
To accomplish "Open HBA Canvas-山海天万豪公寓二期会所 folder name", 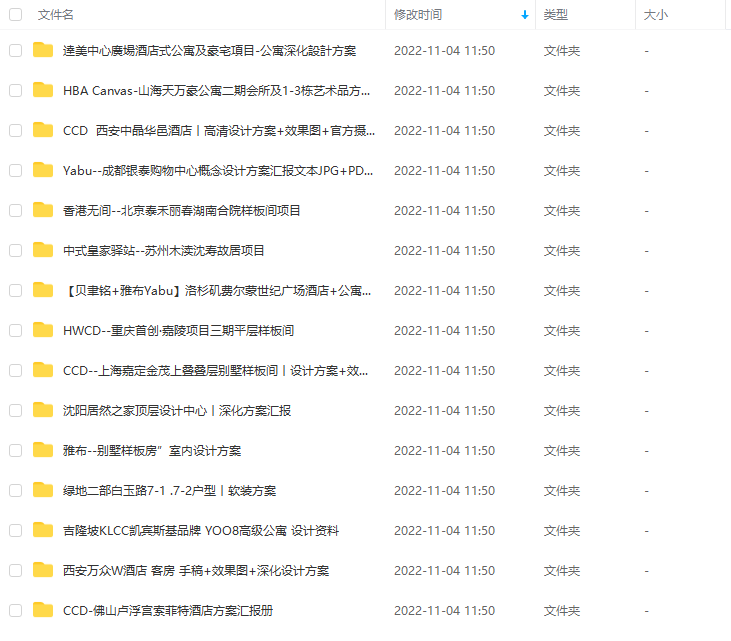I will pyautogui.click(x=216, y=91).
